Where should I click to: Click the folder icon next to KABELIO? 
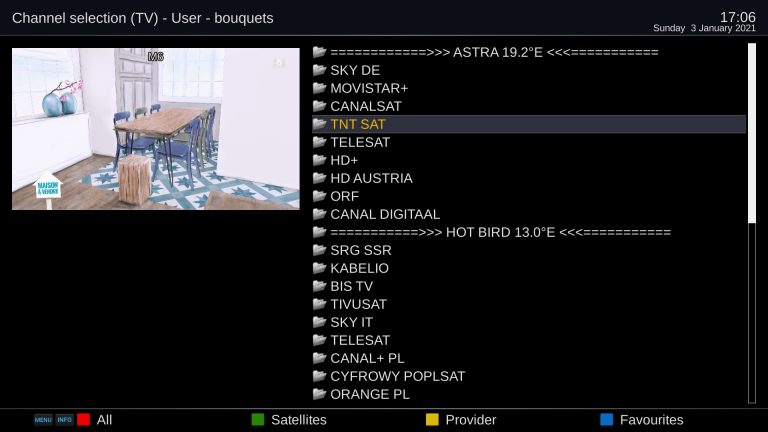point(319,267)
